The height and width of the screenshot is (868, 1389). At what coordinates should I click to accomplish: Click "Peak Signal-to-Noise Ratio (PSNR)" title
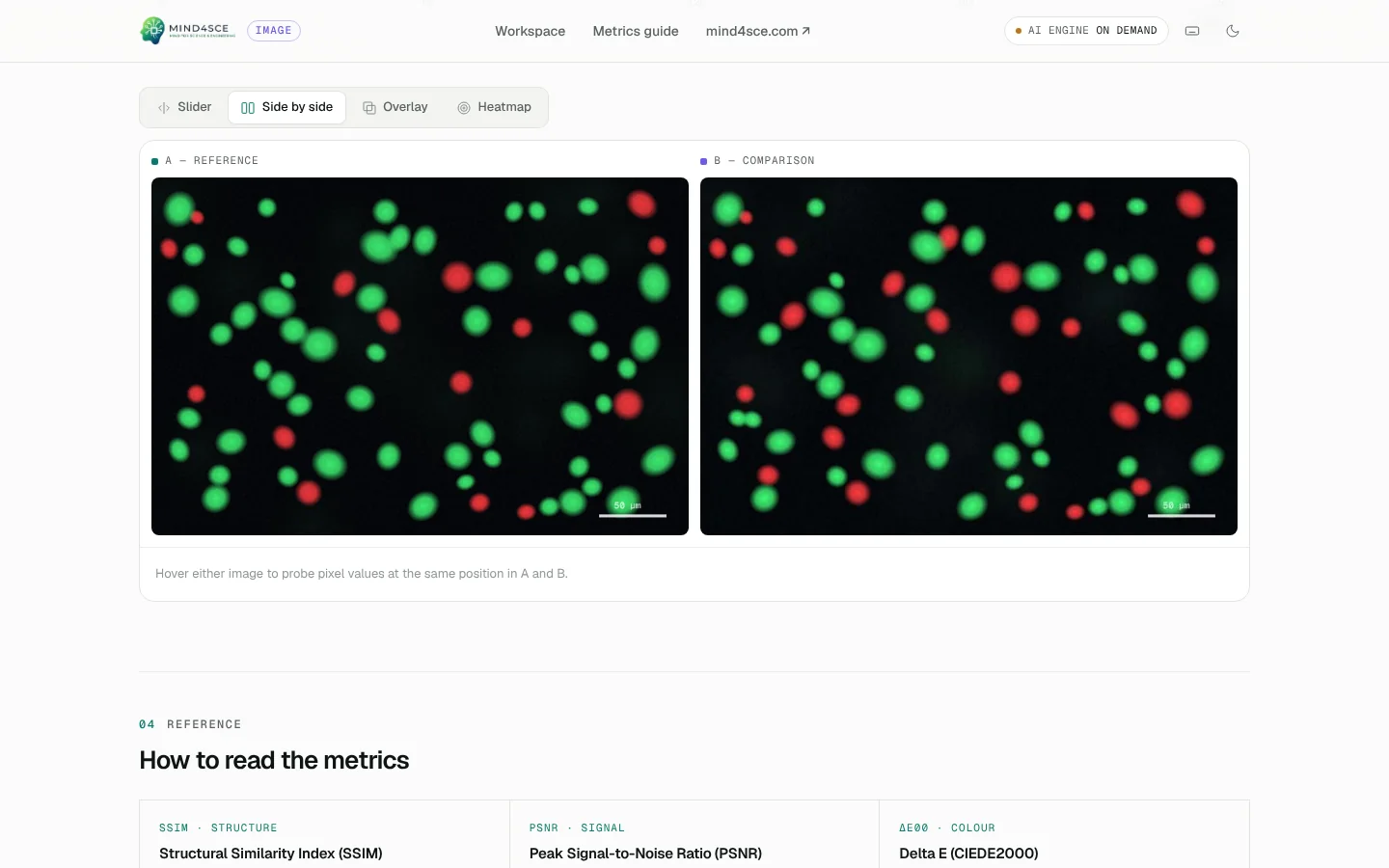click(x=645, y=854)
